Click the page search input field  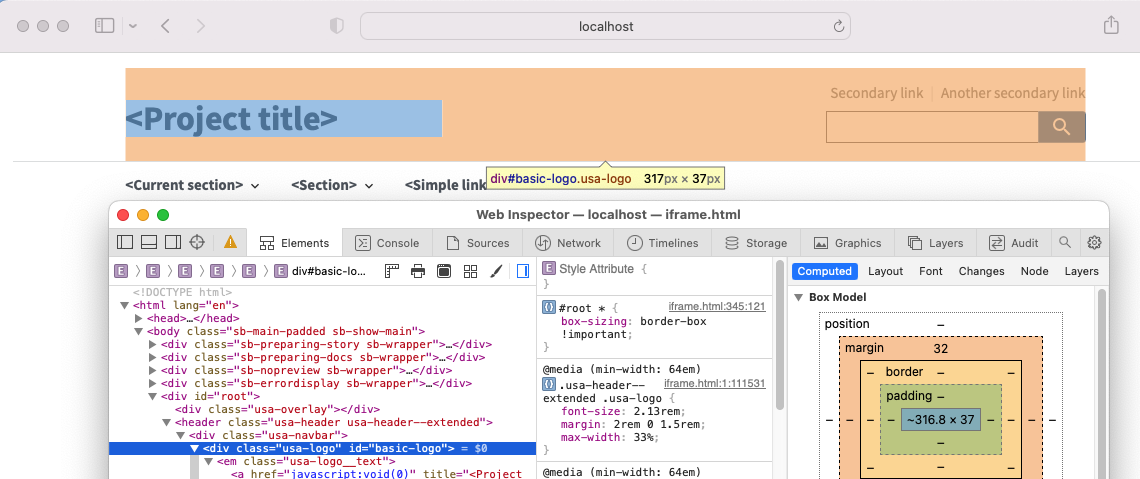[x=932, y=127]
